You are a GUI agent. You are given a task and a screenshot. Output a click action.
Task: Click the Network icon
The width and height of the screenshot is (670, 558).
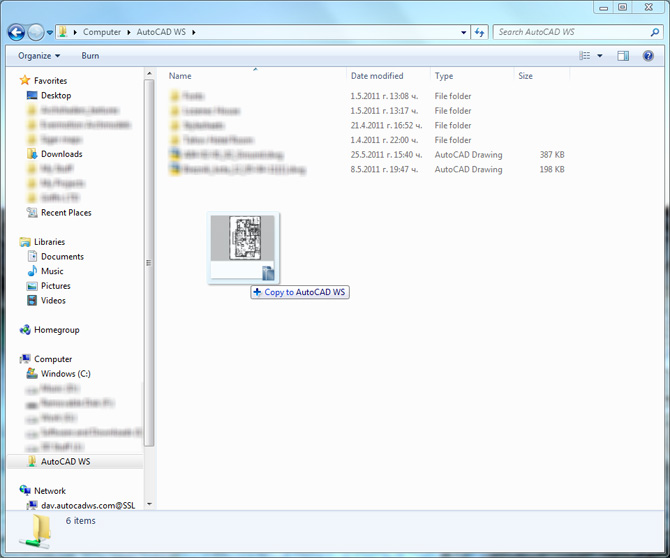point(25,490)
